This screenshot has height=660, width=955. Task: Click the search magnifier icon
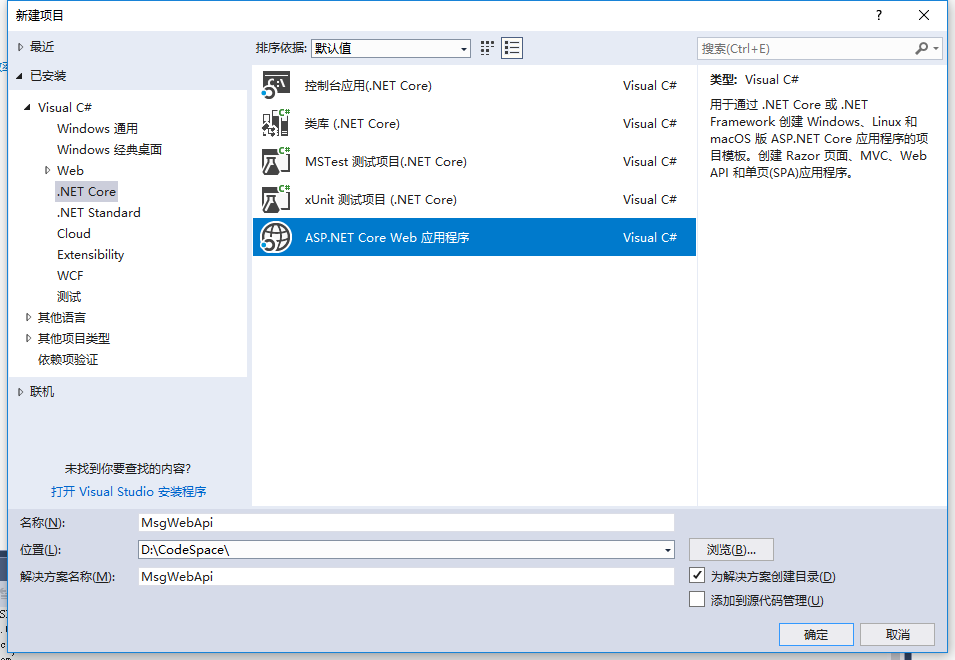click(921, 48)
